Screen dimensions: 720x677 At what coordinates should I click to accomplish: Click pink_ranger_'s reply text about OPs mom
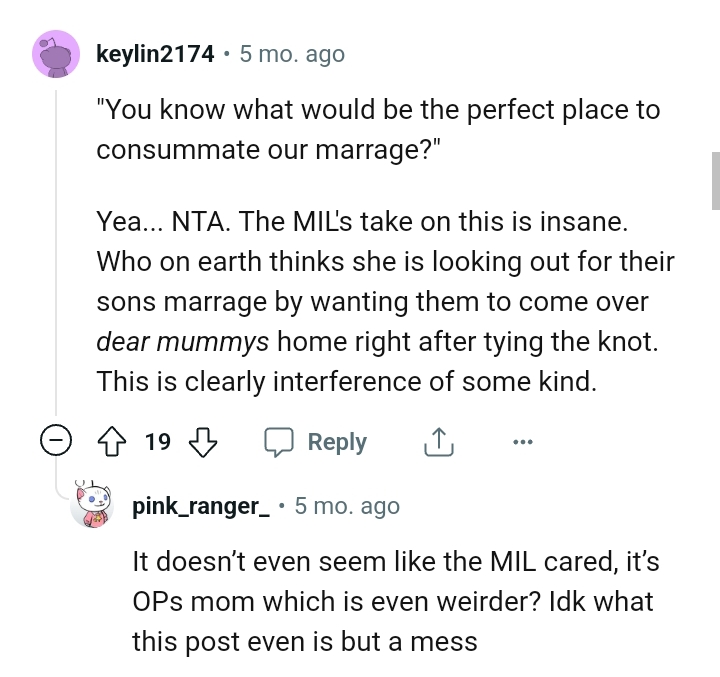[395, 601]
